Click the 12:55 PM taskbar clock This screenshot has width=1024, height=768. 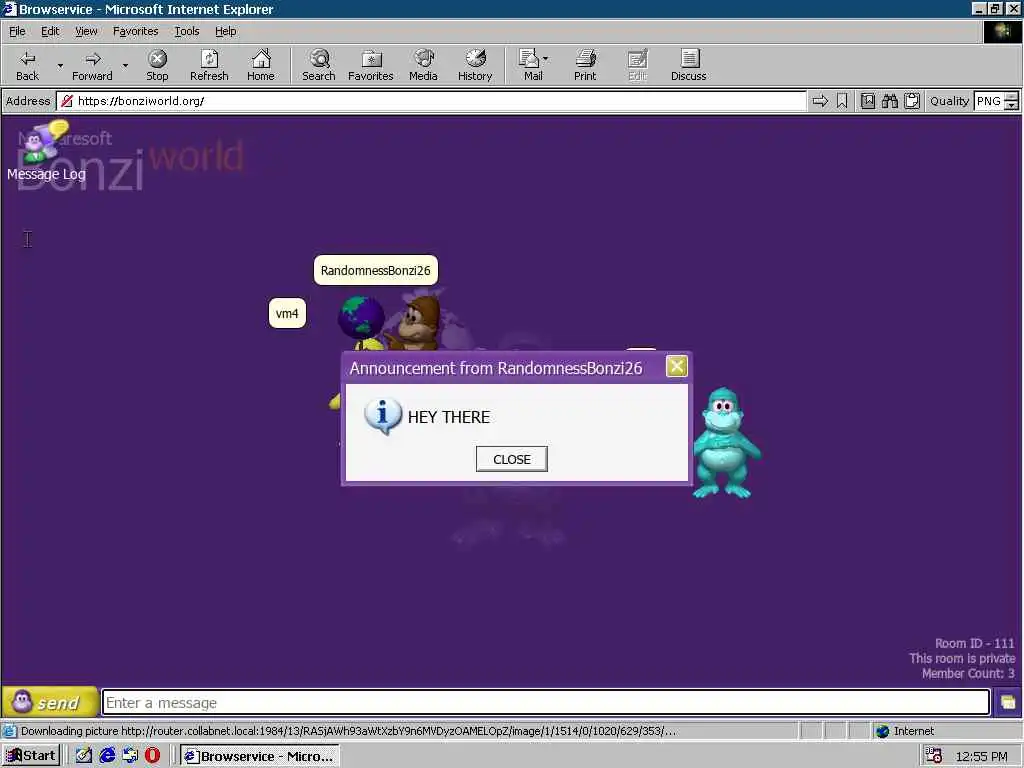tap(982, 756)
